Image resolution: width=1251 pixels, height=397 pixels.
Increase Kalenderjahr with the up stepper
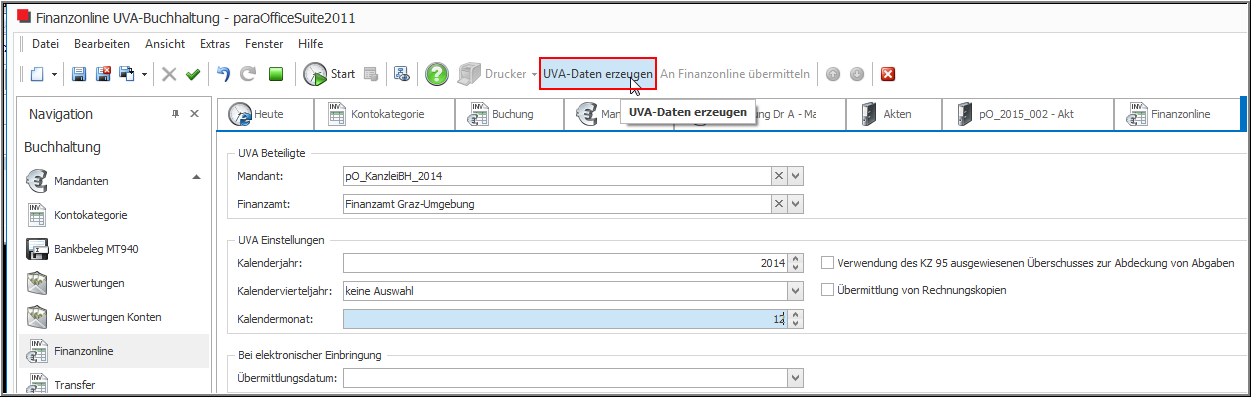(x=796, y=259)
